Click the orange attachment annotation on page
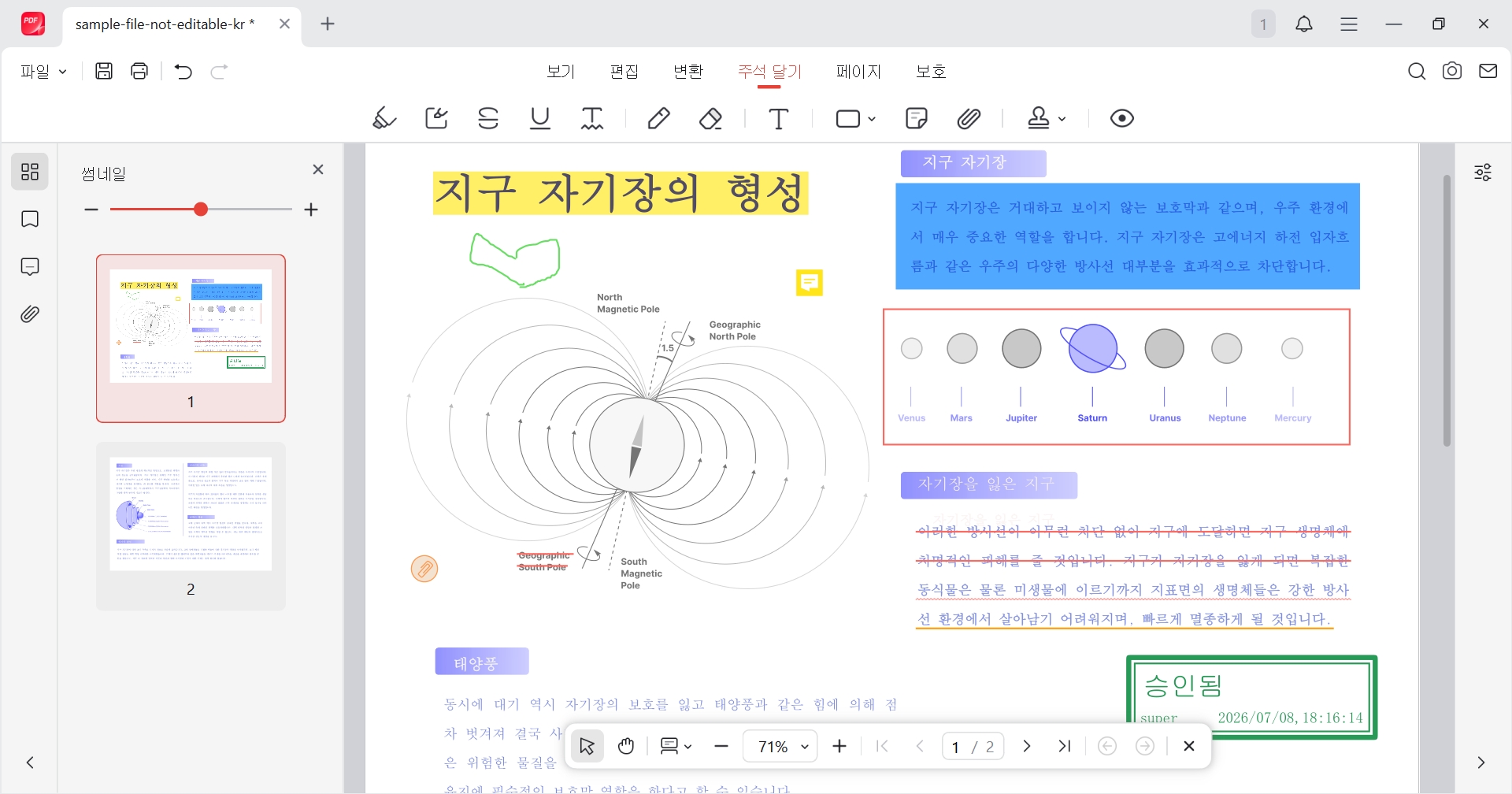This screenshot has height=794, width=1512. (x=424, y=569)
